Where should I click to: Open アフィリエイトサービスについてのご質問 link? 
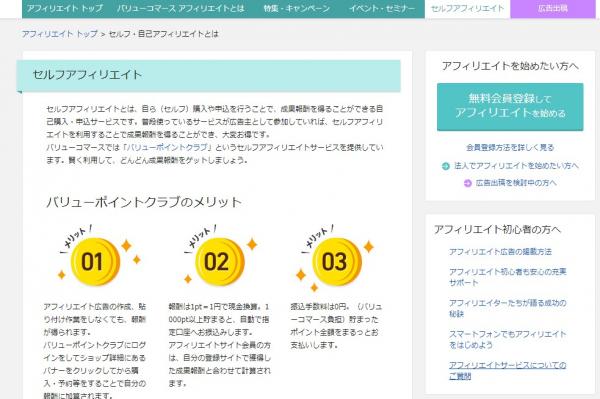(507, 370)
